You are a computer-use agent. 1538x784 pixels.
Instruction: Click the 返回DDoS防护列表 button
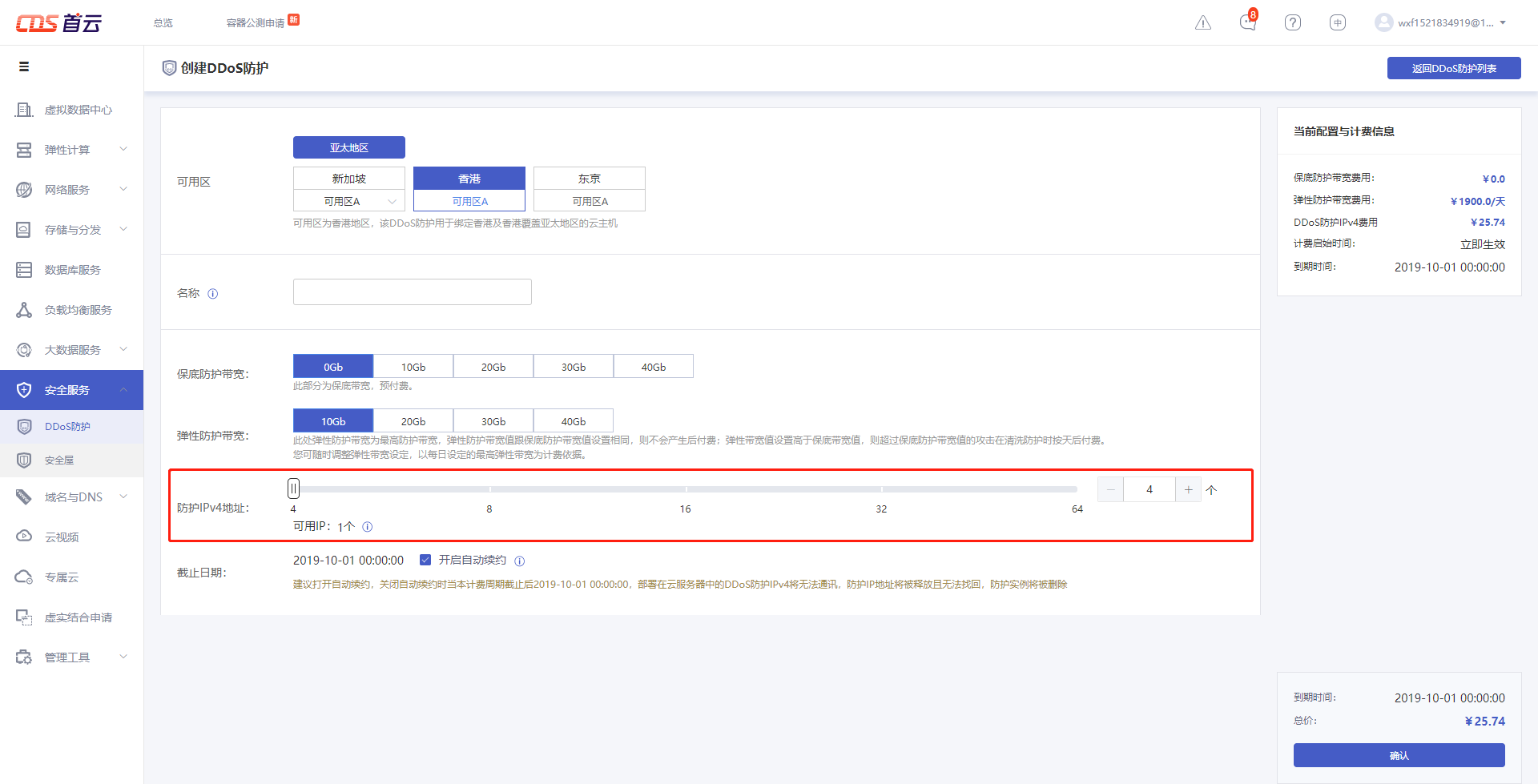(x=1453, y=69)
